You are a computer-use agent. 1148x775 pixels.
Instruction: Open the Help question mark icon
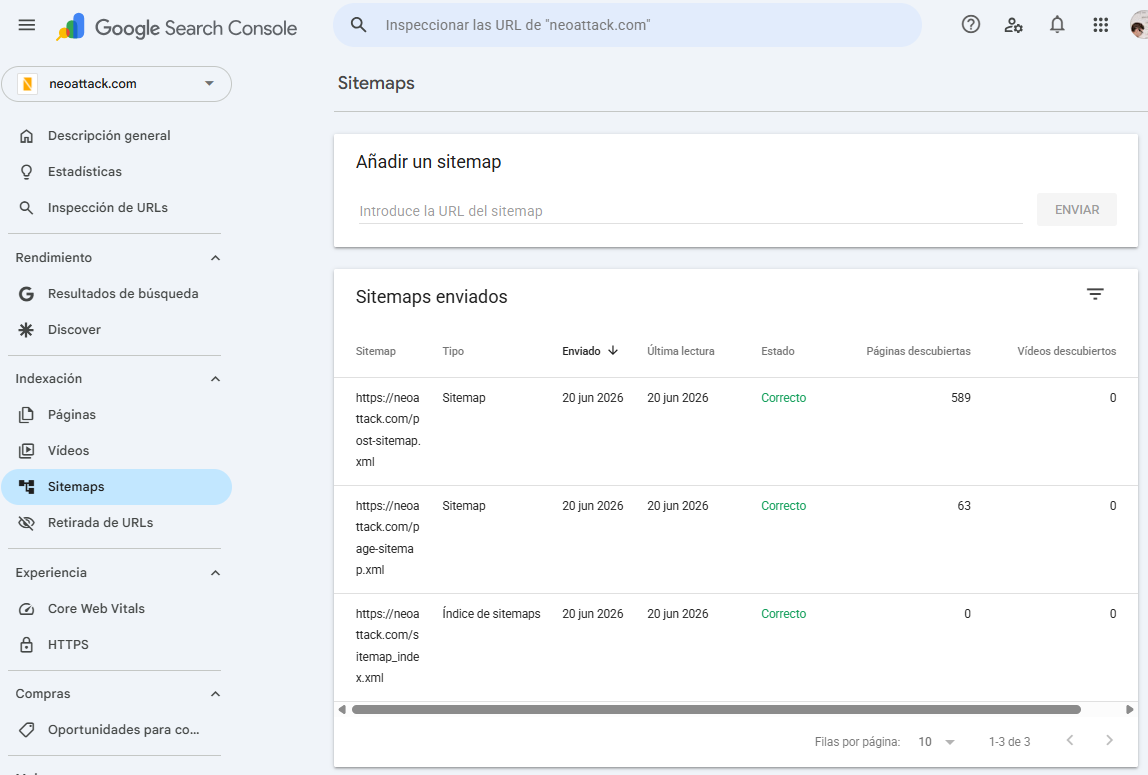pyautogui.click(x=970, y=25)
